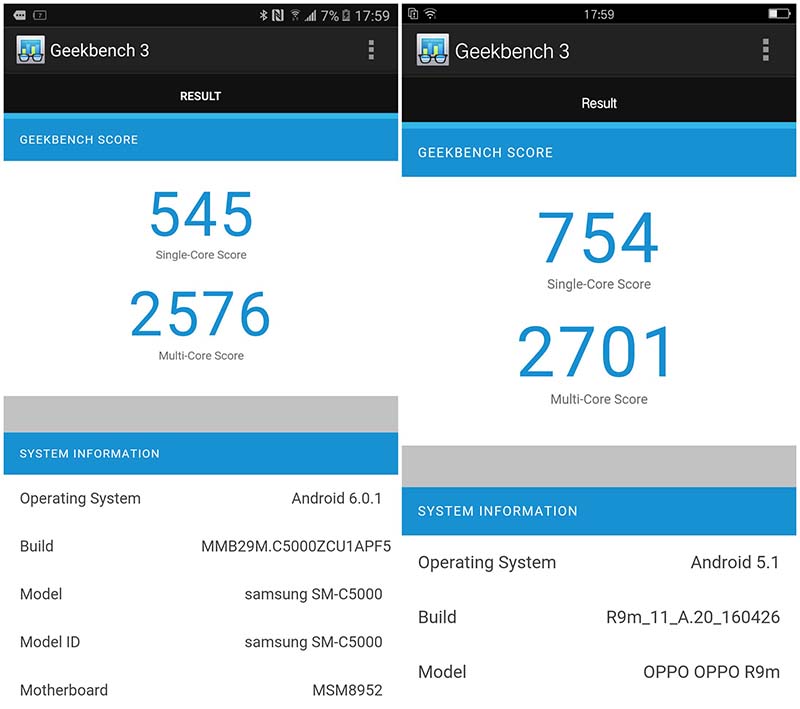Tap GEEKBENCH SCORE header on Samsung screen
This screenshot has width=800, height=709.
pos(201,140)
